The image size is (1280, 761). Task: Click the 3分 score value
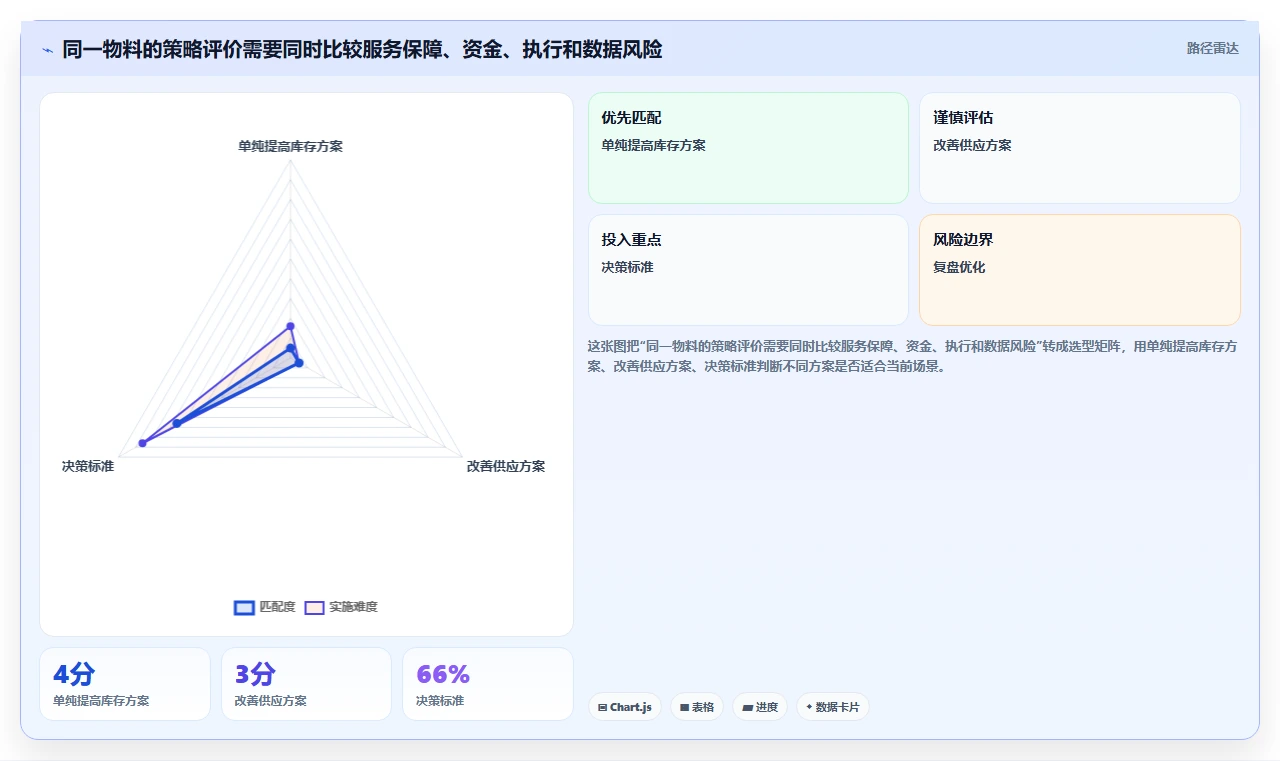coord(255,674)
